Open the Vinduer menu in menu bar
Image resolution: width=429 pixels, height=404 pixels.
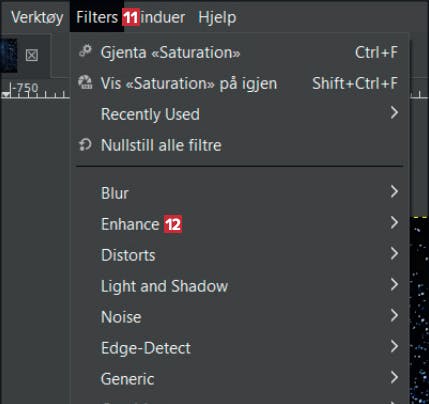(157, 17)
